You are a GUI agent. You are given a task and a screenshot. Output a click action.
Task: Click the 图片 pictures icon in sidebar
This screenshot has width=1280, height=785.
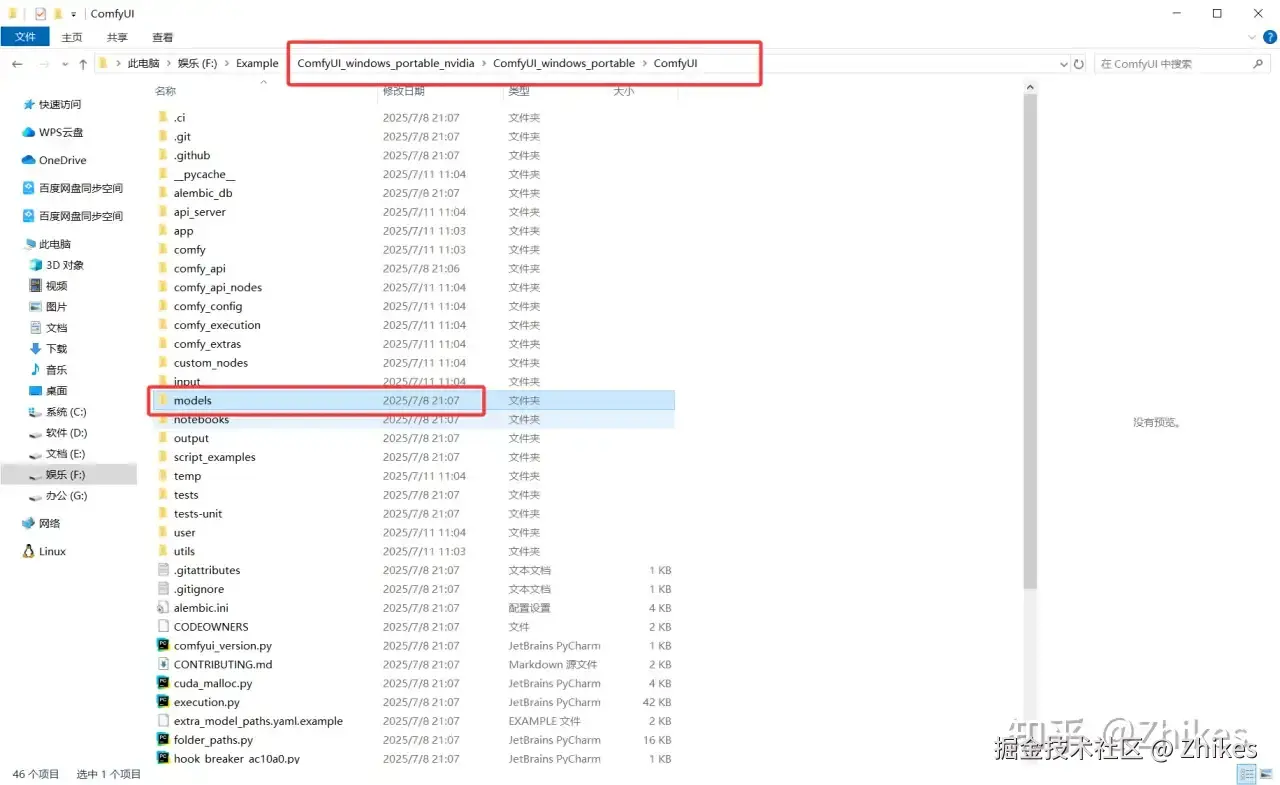pyautogui.click(x=36, y=307)
